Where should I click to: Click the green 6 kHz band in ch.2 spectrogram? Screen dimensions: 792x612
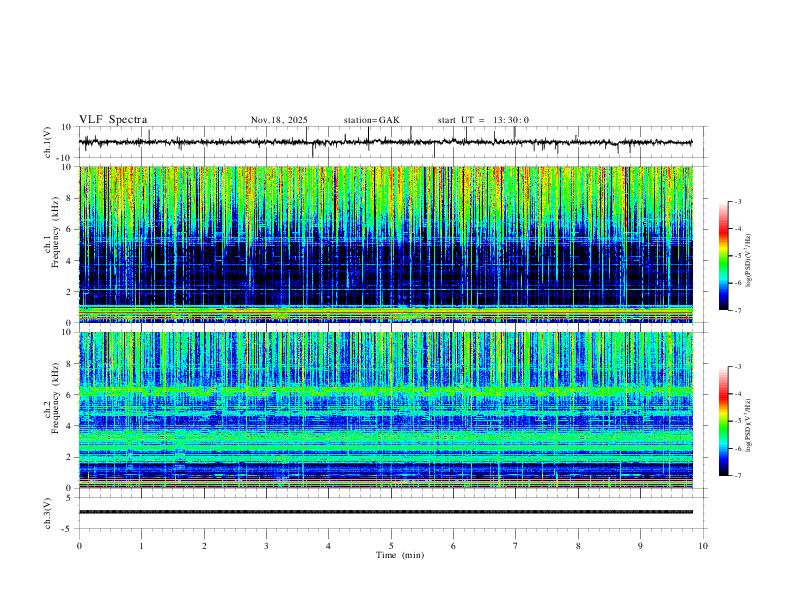(386, 391)
